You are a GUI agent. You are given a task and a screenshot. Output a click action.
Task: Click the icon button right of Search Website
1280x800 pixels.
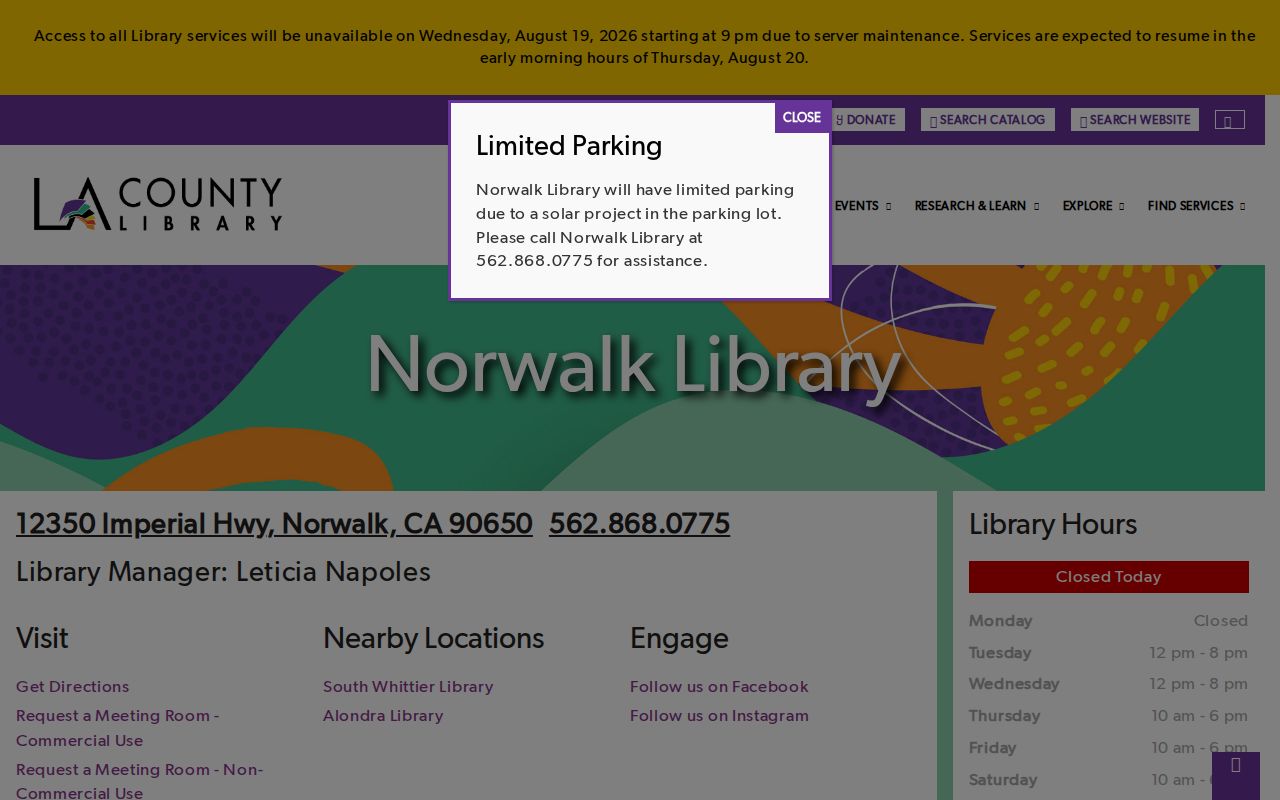[1230, 120]
